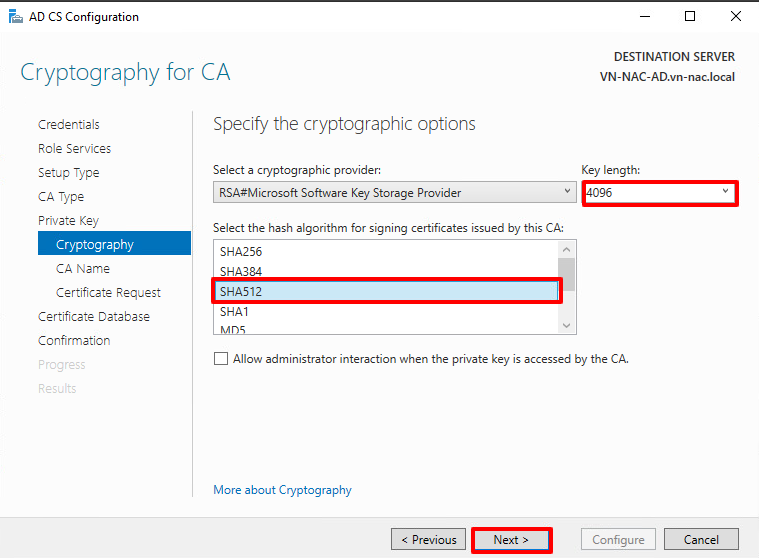Open the Certificate Database step
The image size is (759, 558).
point(94,317)
